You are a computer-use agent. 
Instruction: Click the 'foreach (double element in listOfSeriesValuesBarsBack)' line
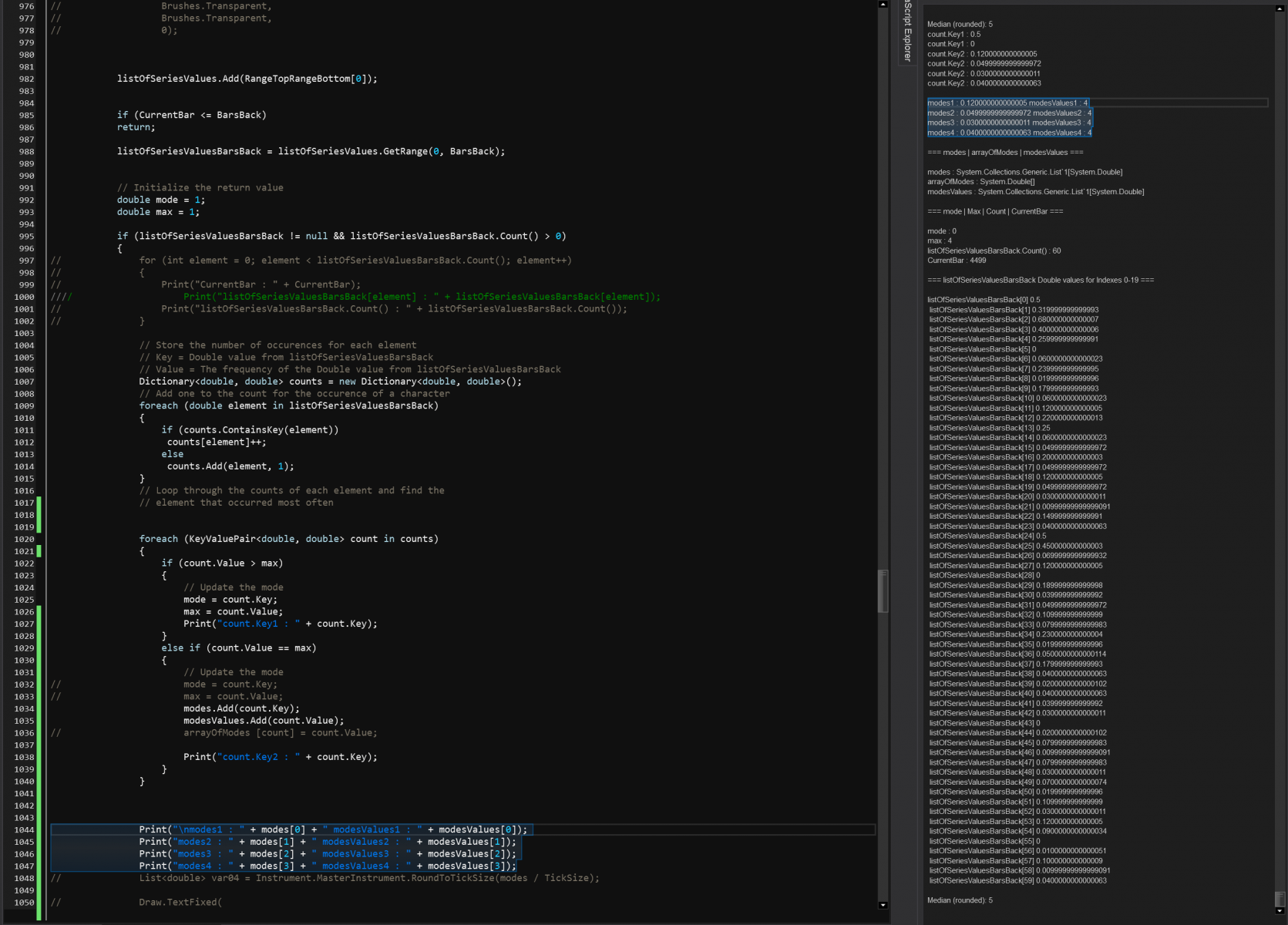288,405
